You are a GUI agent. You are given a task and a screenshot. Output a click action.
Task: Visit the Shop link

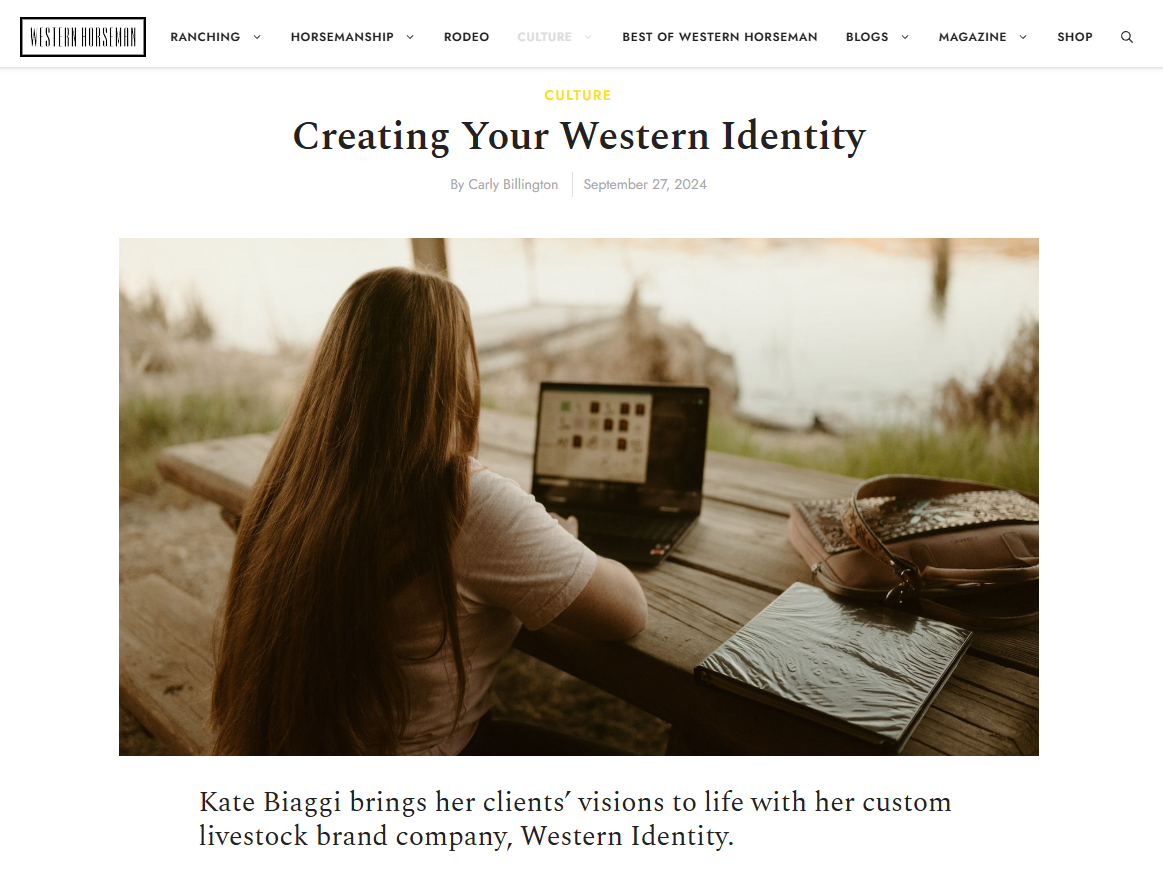click(x=1075, y=37)
